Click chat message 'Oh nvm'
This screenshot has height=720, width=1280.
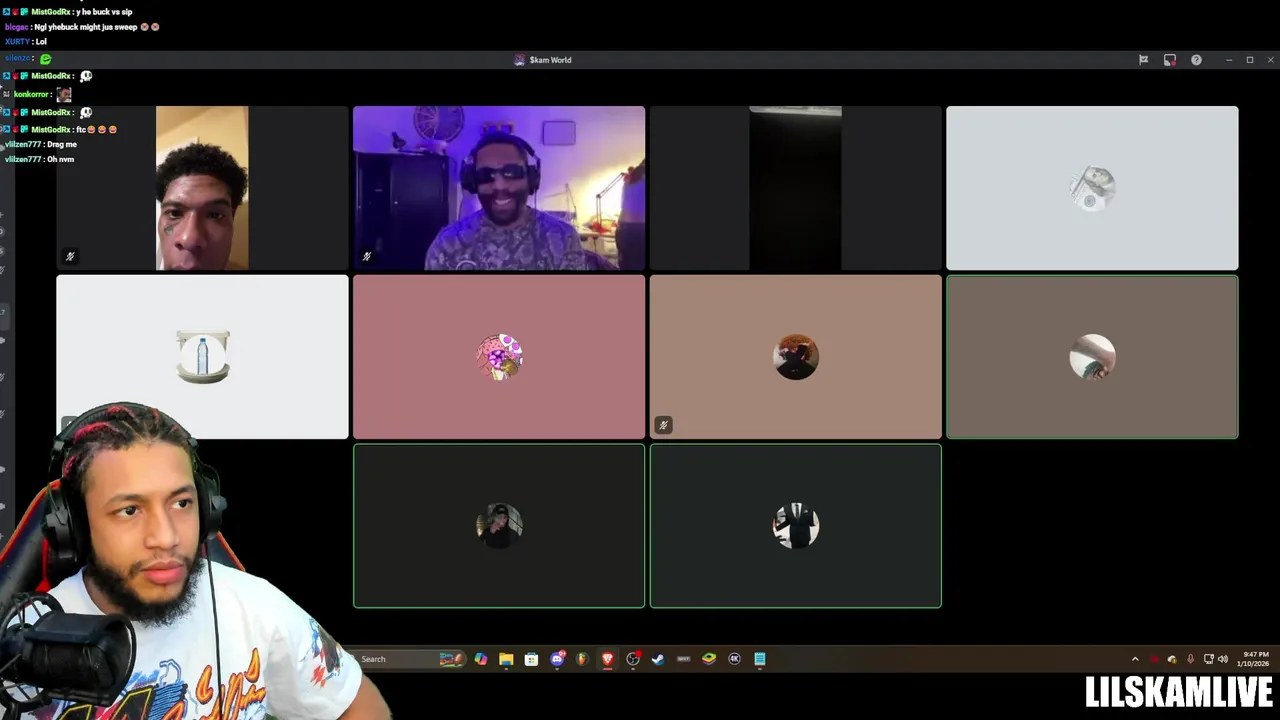pyautogui.click(x=60, y=159)
